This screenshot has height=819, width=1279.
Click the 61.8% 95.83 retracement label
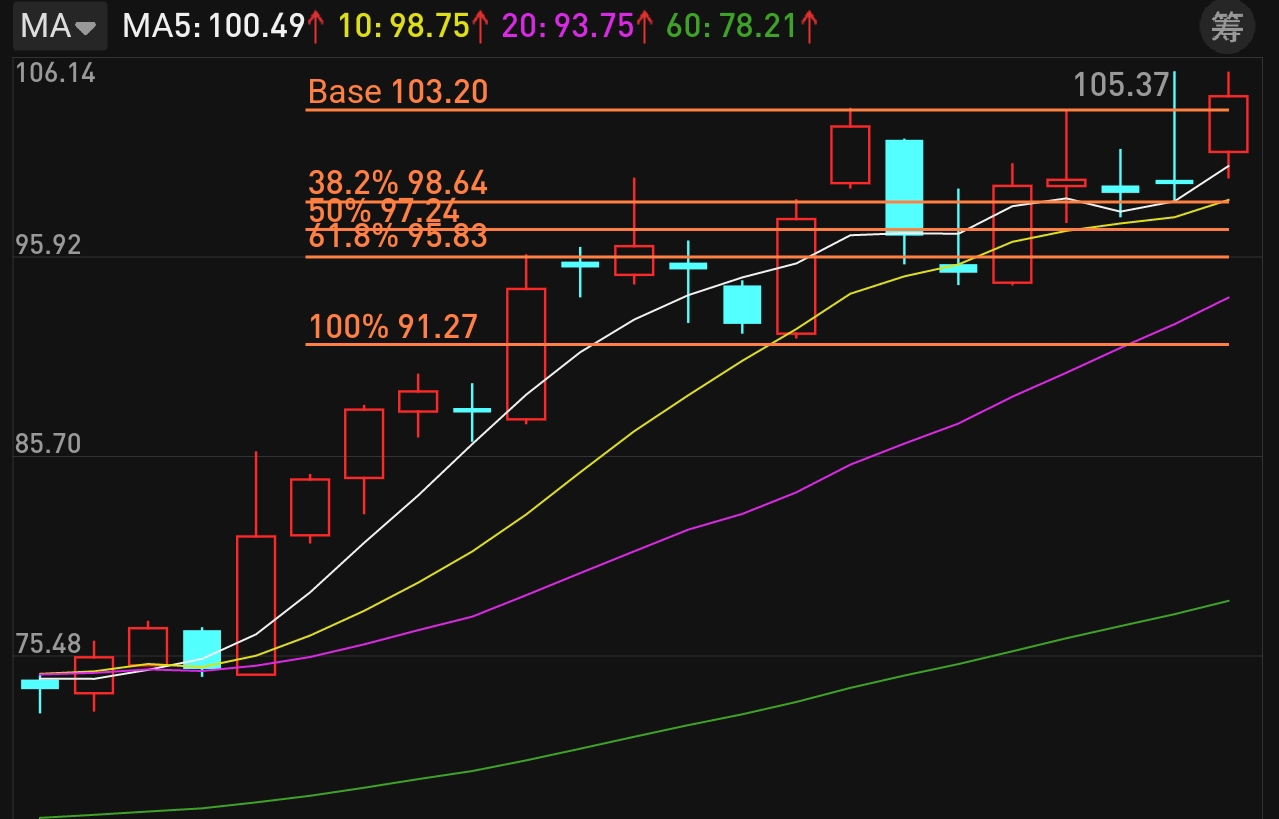(x=398, y=236)
